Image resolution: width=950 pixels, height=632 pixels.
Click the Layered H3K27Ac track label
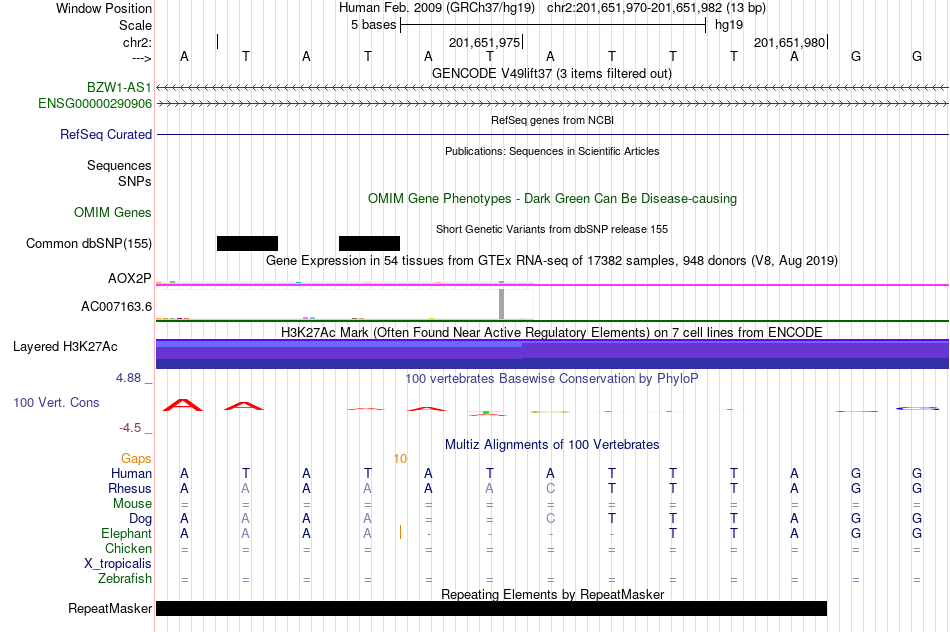tap(65, 347)
